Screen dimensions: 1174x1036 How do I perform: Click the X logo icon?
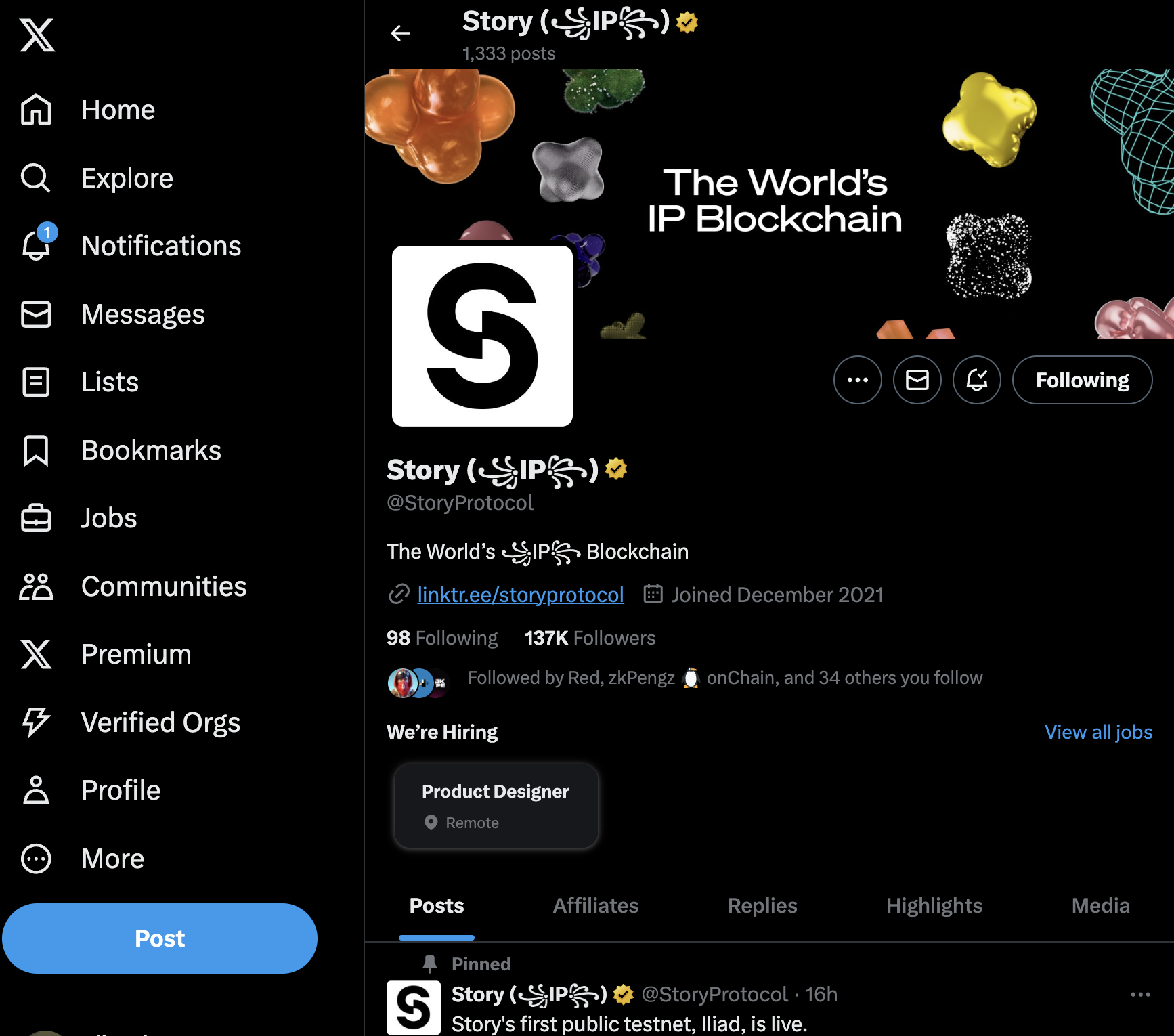tap(37, 35)
